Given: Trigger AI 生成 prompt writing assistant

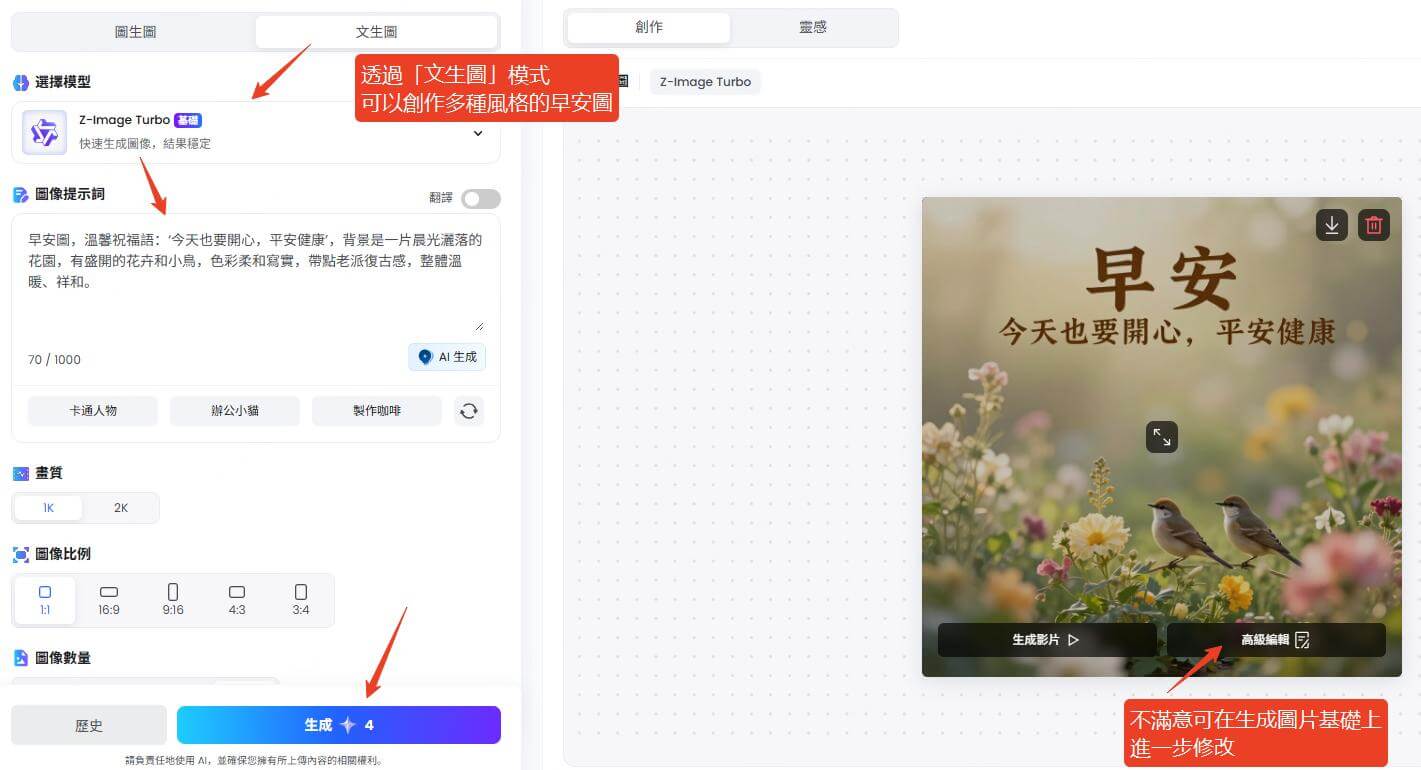Looking at the screenshot, I should [x=446, y=356].
